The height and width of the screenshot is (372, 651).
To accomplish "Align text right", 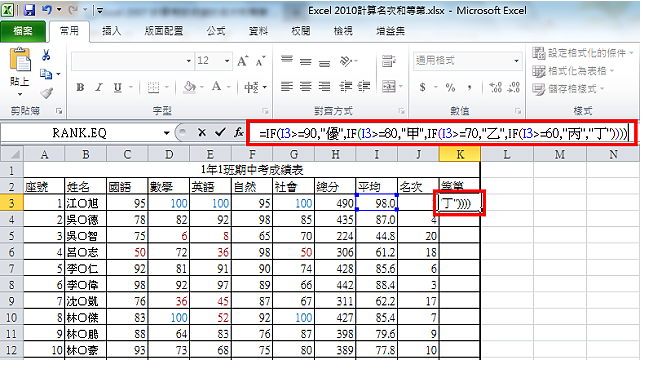I will click(x=324, y=87).
